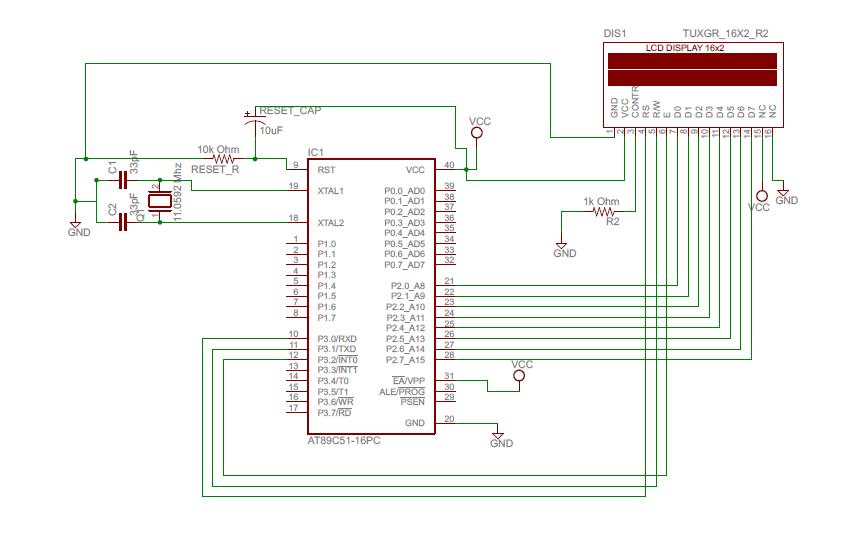The height and width of the screenshot is (549, 851).
Task: Select the P0.7_AD7 pin label
Action: (x=404, y=265)
